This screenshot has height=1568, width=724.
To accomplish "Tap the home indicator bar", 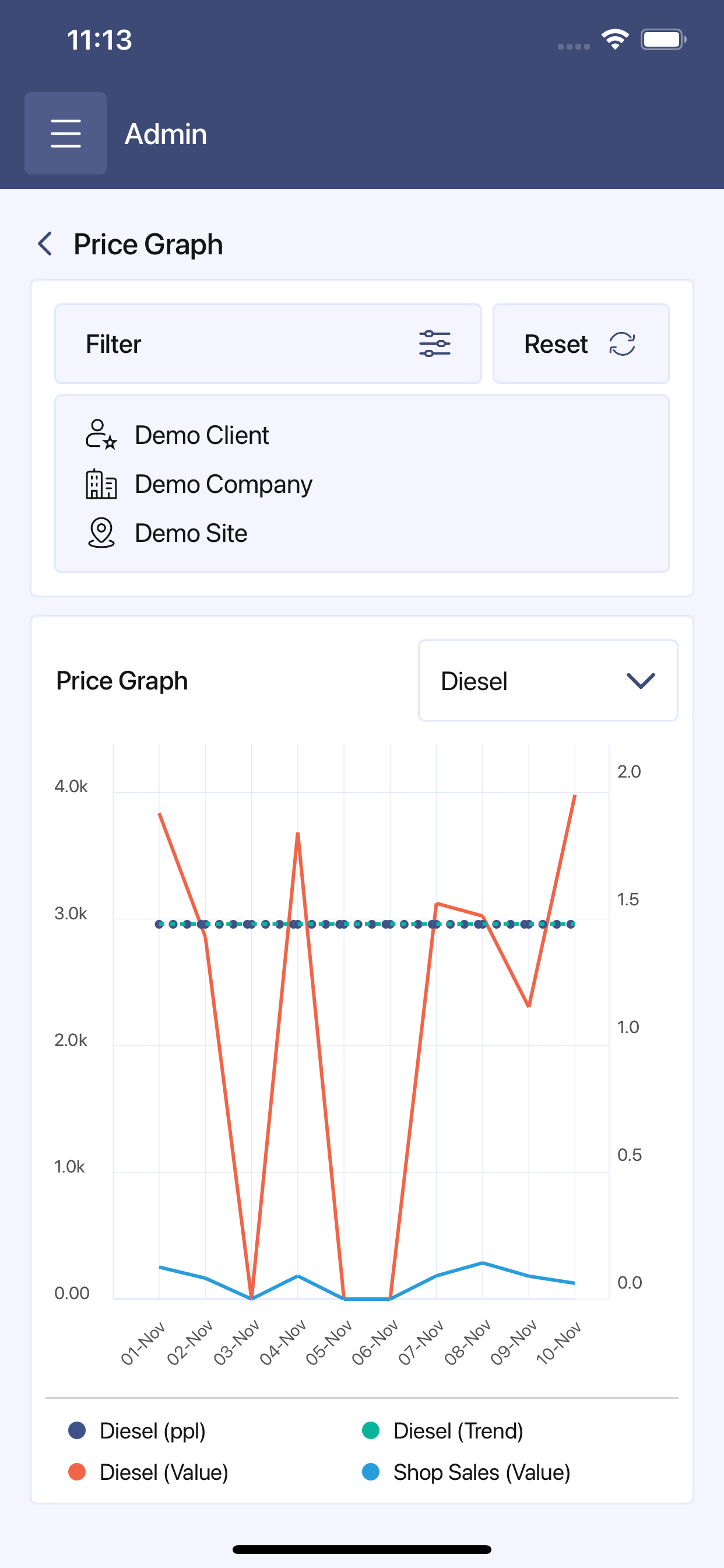I will 362,1549.
